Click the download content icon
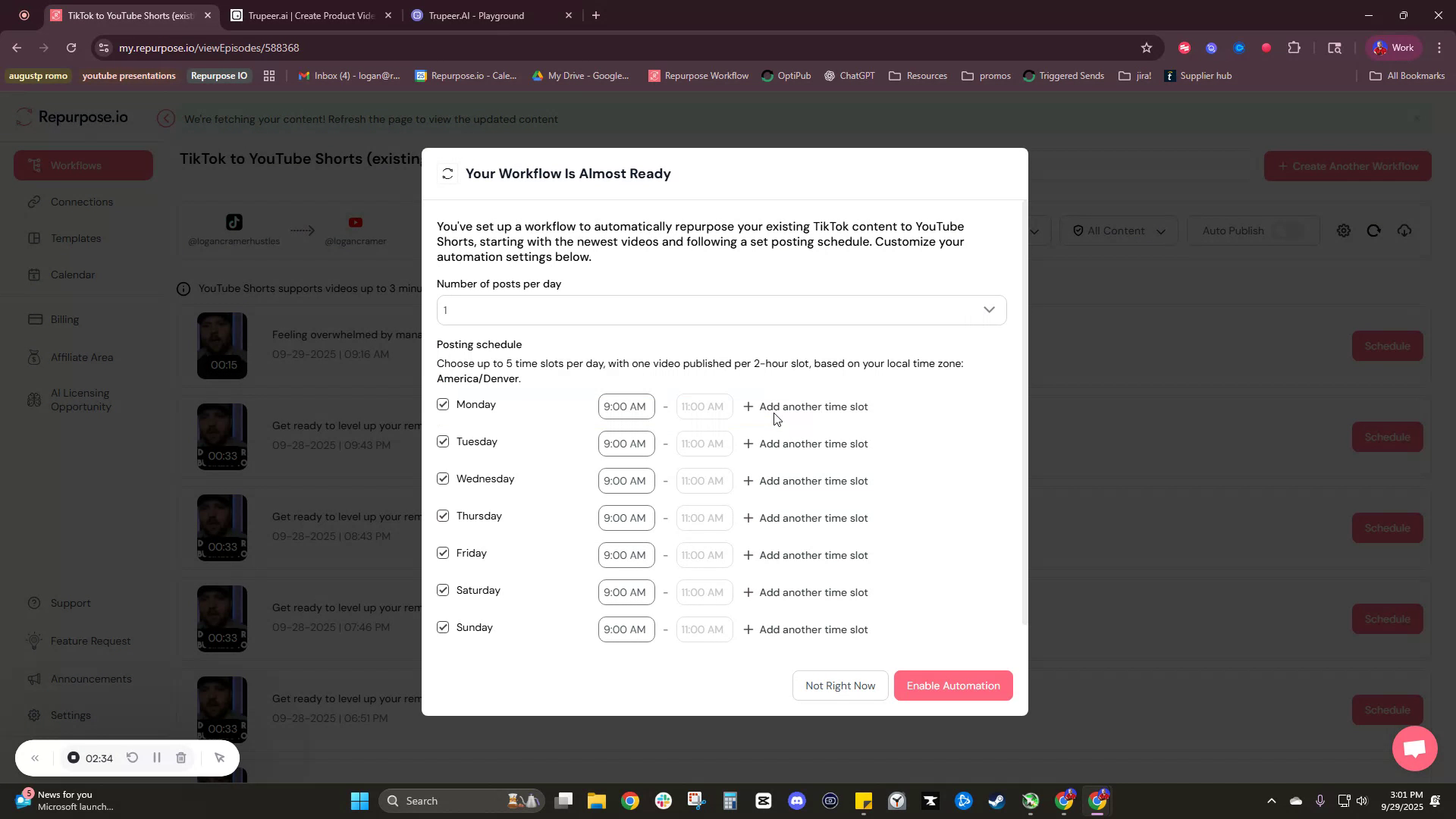This screenshot has height=819, width=1456. point(1404,230)
